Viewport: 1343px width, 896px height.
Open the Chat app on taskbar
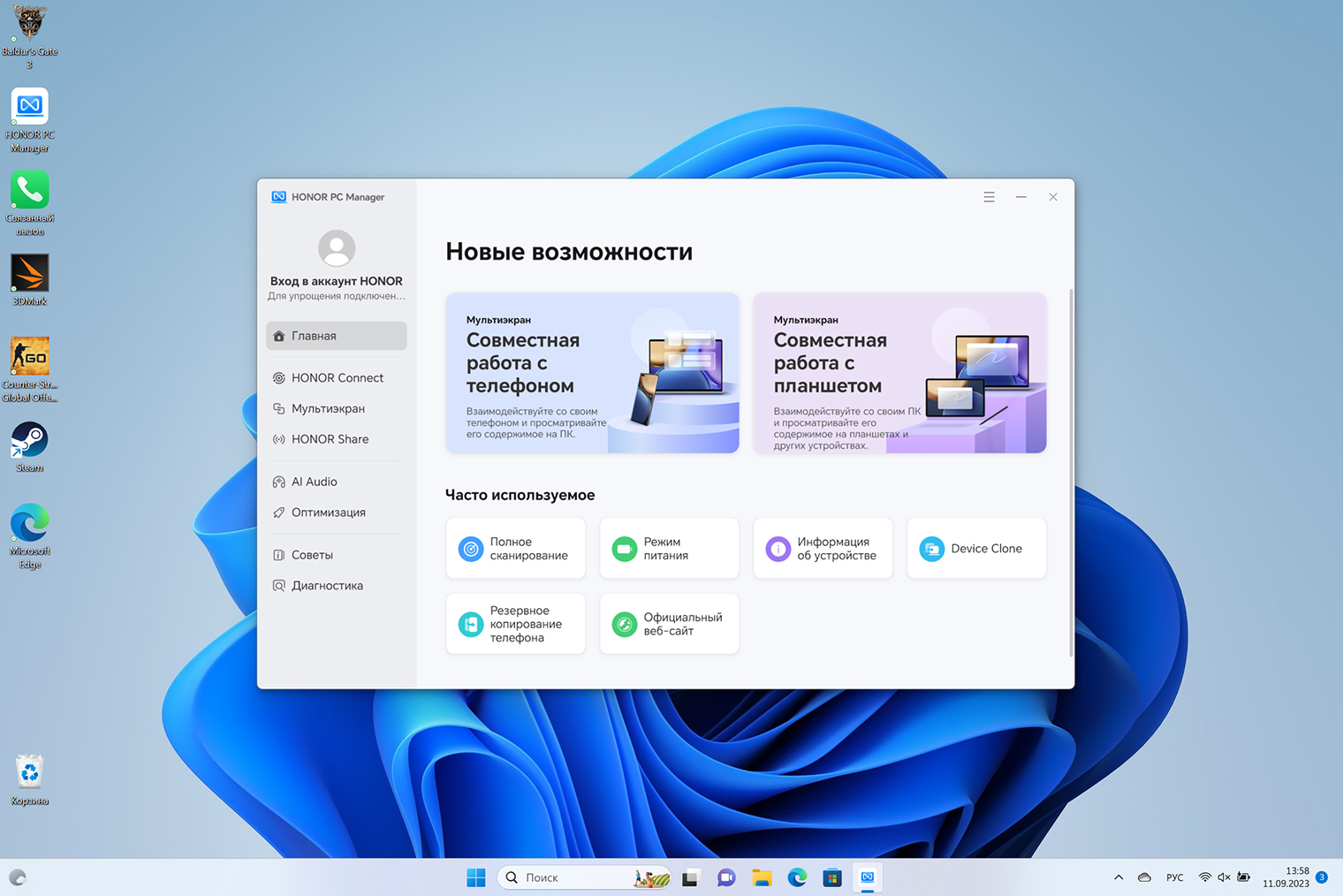[726, 877]
